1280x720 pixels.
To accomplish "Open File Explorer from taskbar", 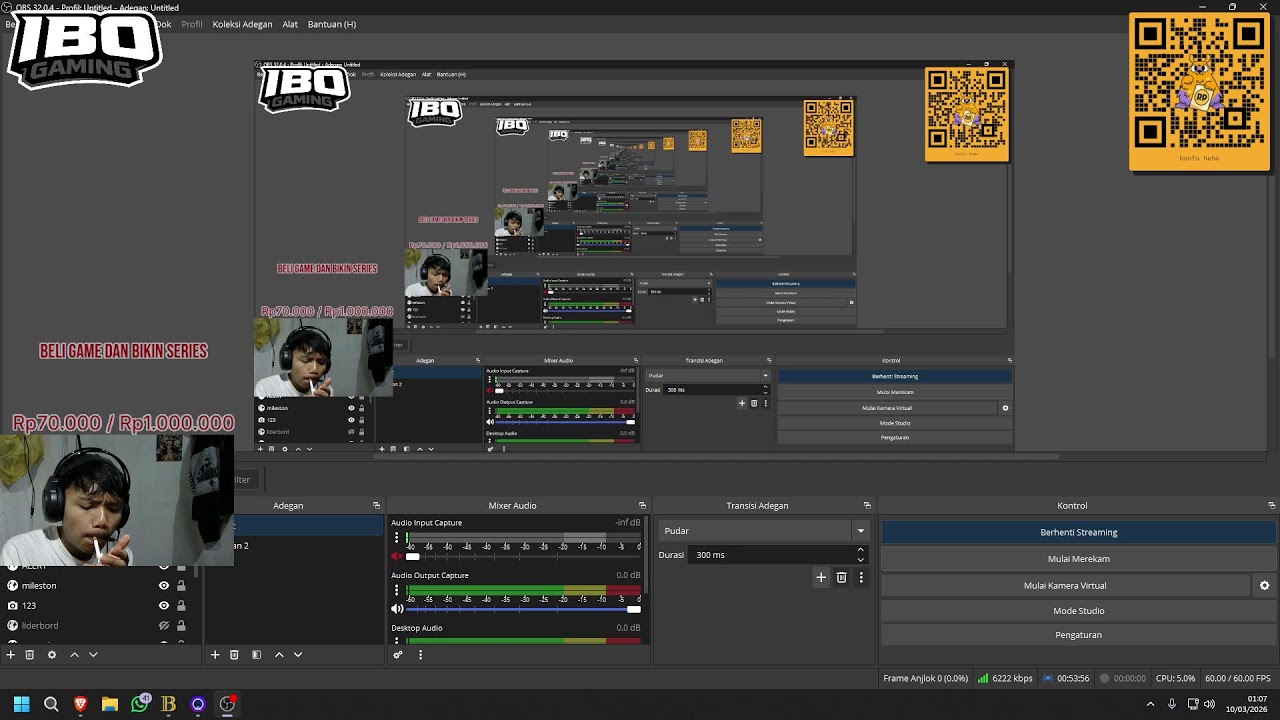I will [110, 704].
